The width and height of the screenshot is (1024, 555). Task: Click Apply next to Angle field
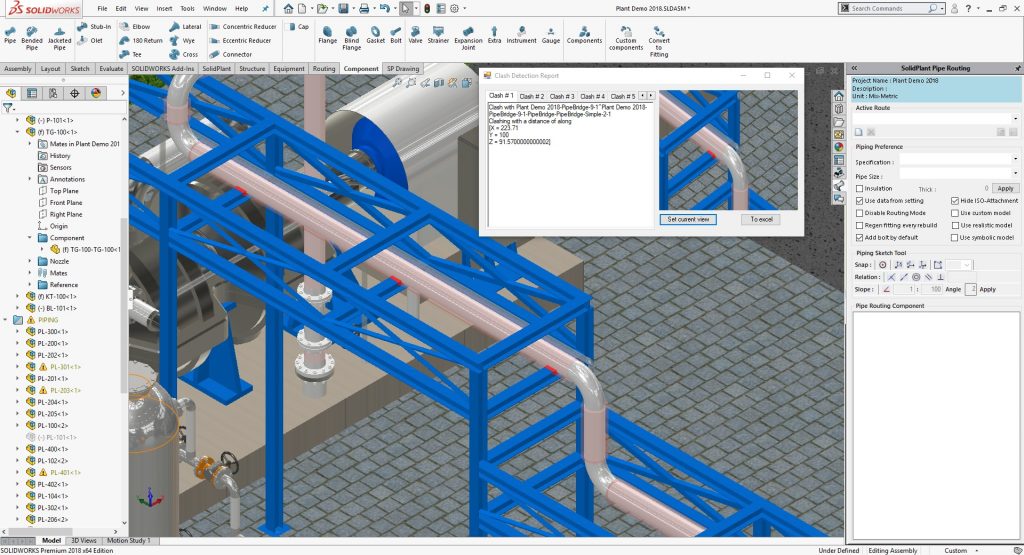[x=987, y=289]
